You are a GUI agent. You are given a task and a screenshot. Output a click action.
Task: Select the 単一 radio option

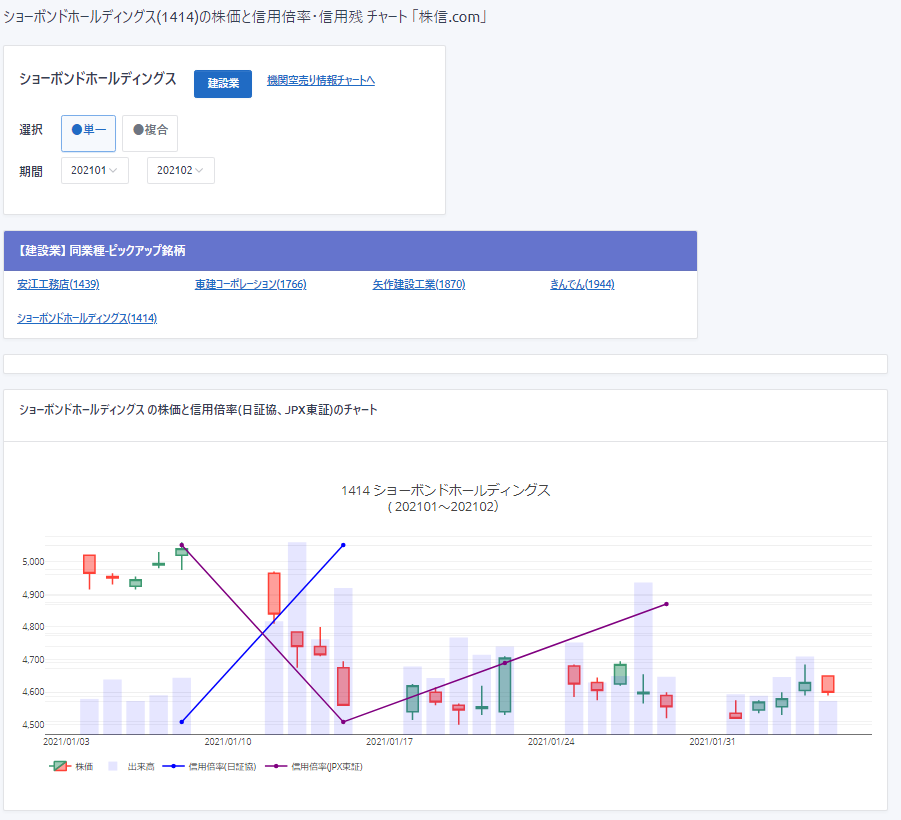[x=89, y=130]
